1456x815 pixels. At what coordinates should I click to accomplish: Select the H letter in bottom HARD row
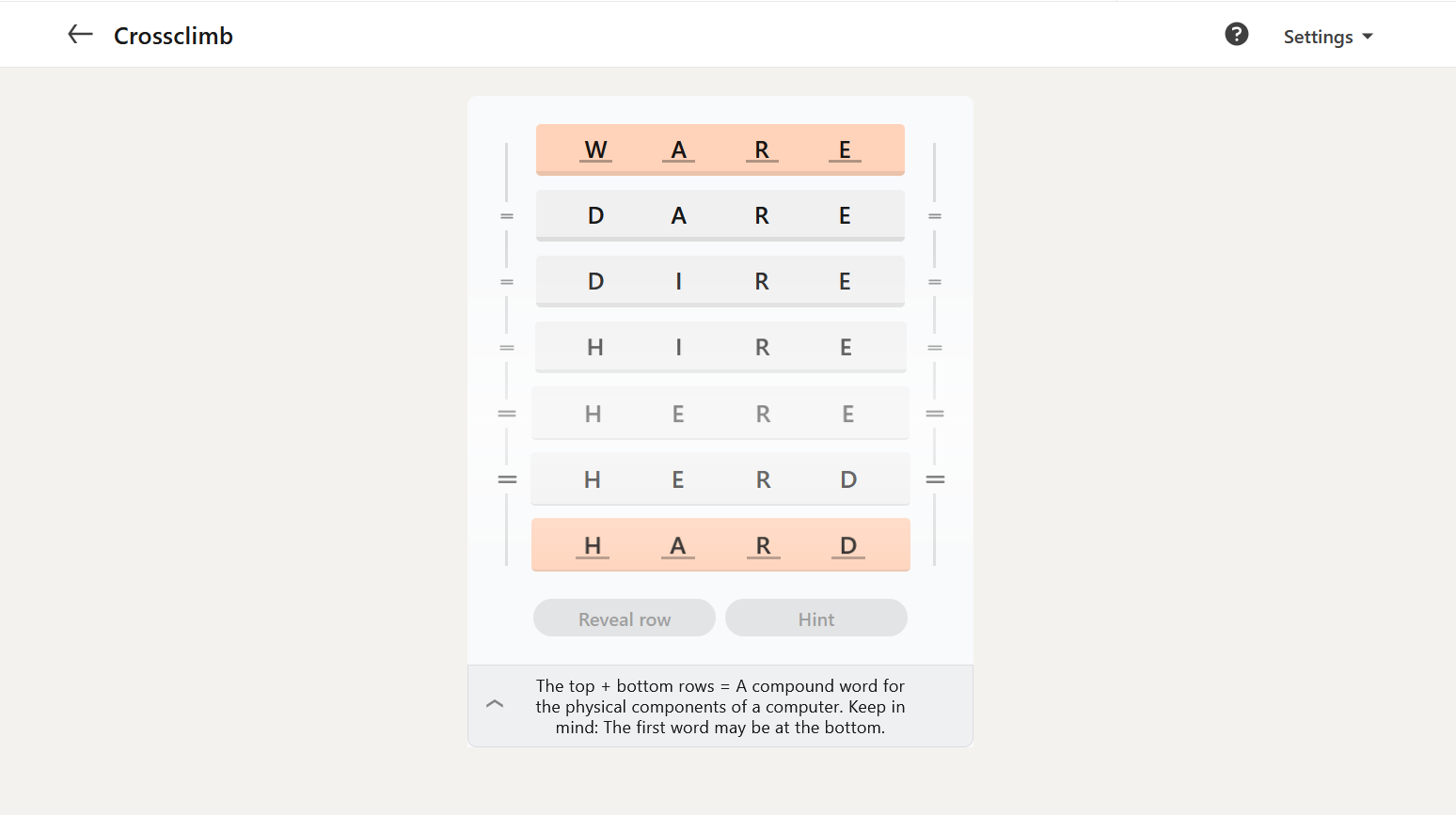pyautogui.click(x=593, y=545)
